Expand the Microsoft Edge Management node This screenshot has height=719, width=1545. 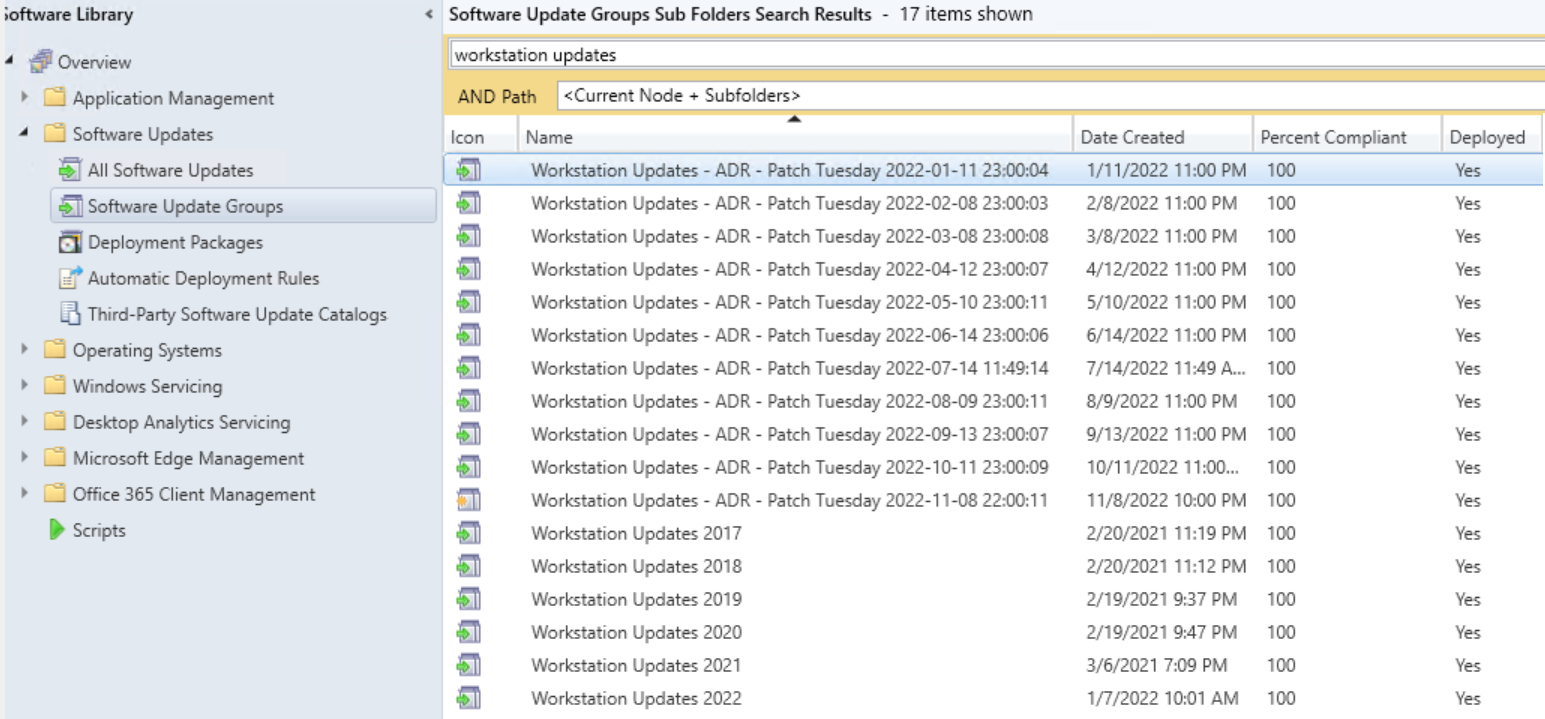click(x=24, y=458)
